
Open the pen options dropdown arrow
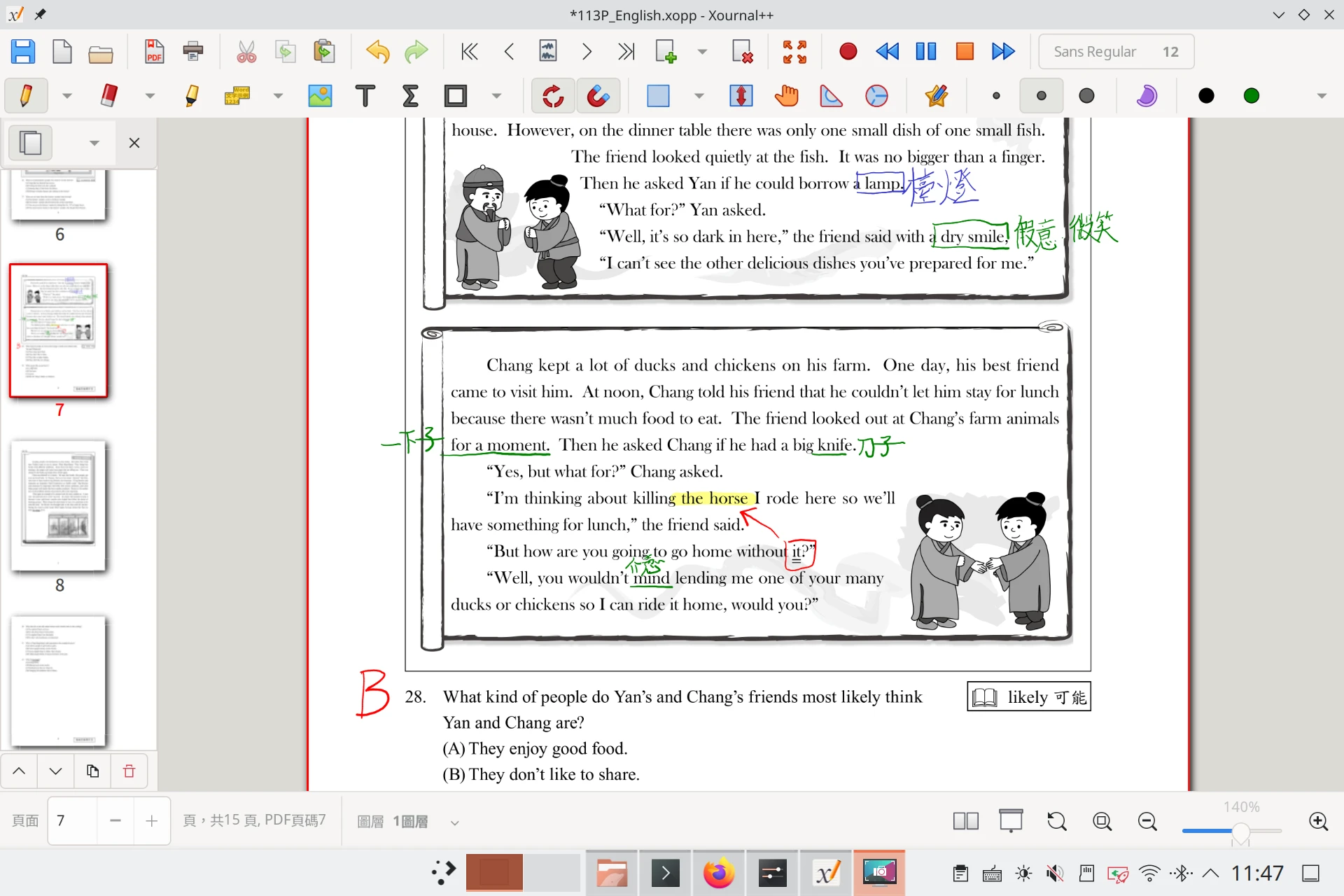coord(67,96)
